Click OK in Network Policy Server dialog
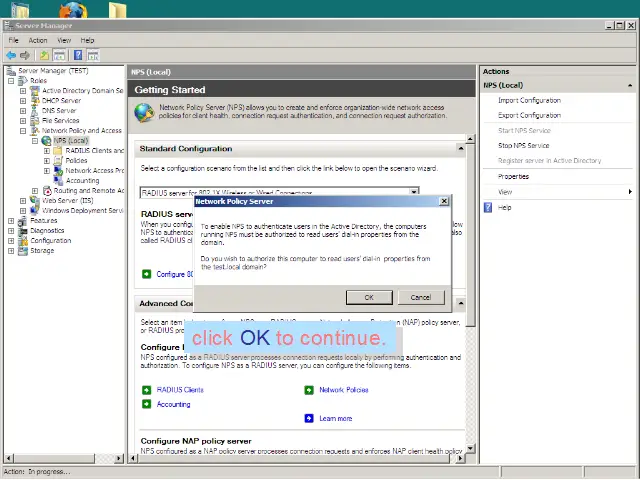 pos(369,298)
